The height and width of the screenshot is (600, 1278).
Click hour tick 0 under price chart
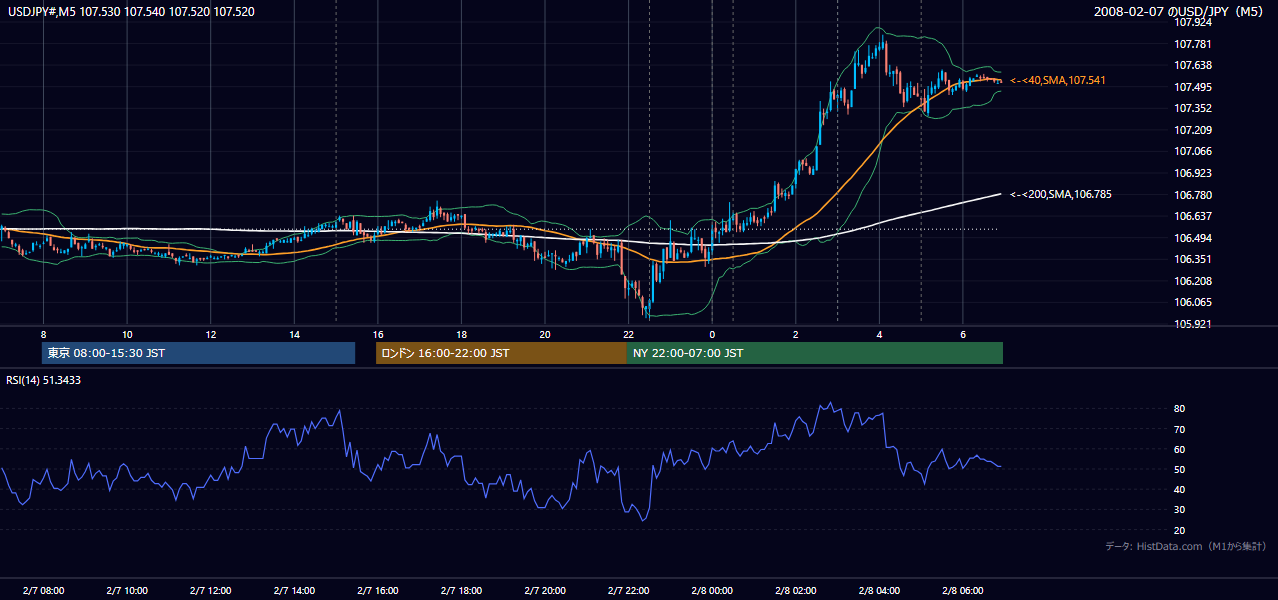(712, 335)
